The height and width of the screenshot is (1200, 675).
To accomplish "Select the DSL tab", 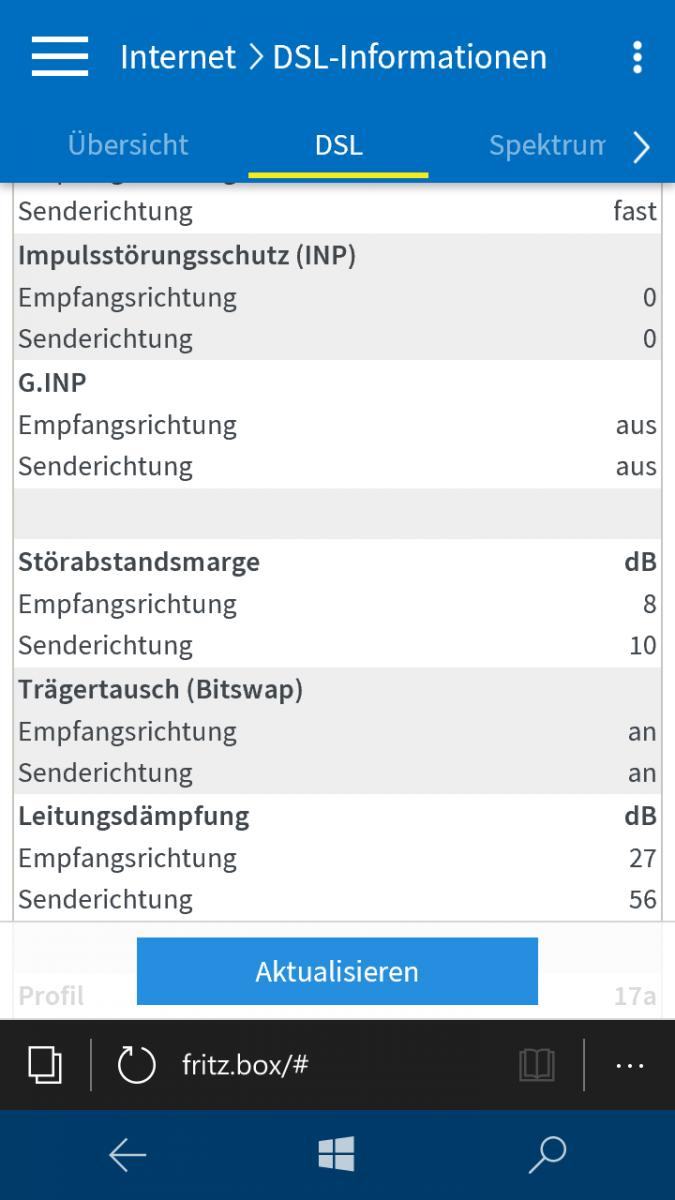I will coord(338,145).
